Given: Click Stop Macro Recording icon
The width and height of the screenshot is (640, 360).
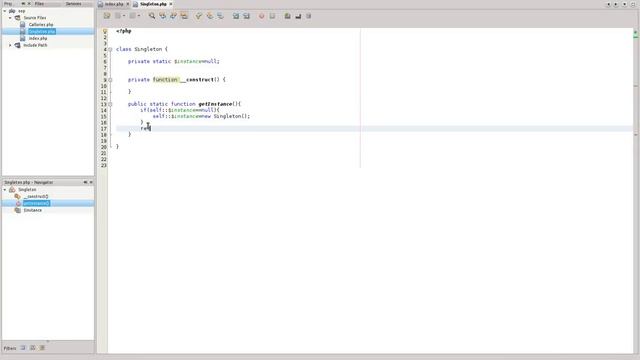Looking at the screenshot, I should [x=272, y=16].
